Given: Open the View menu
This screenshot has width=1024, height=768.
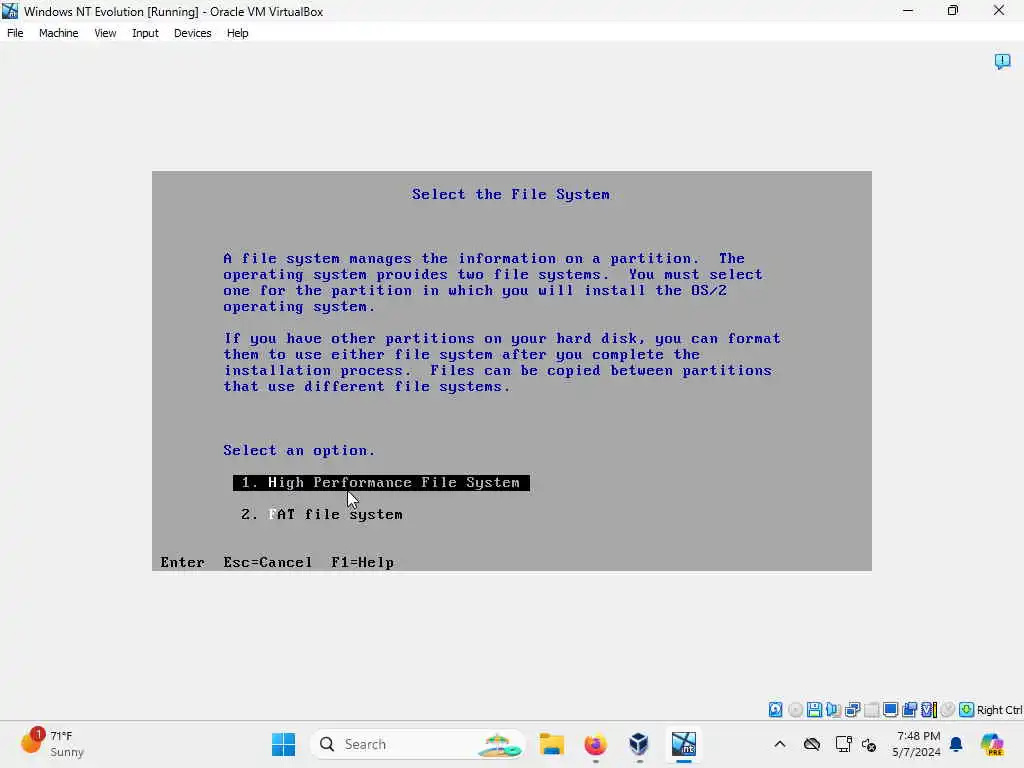Looking at the screenshot, I should [x=104, y=33].
